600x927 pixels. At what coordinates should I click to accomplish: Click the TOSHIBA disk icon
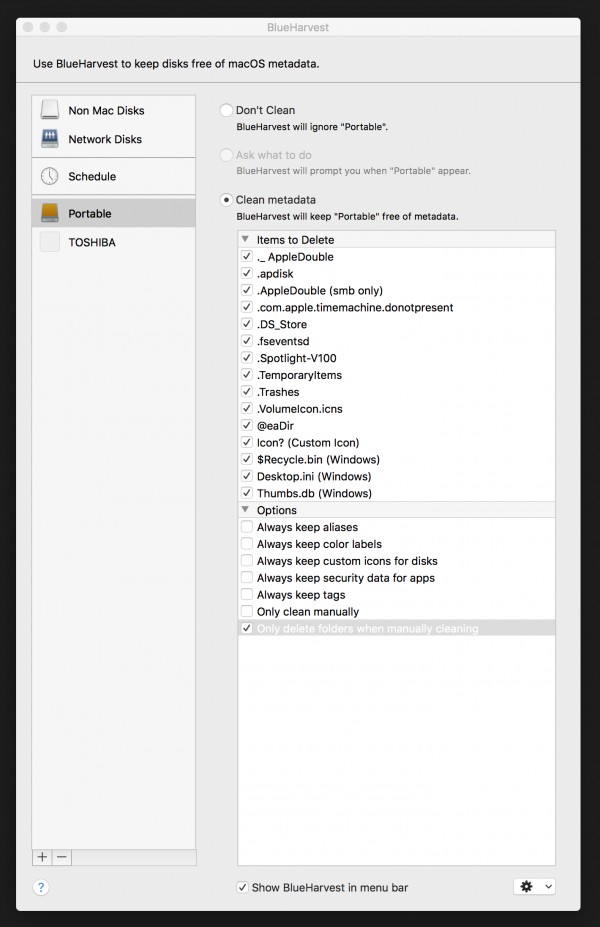click(50, 242)
